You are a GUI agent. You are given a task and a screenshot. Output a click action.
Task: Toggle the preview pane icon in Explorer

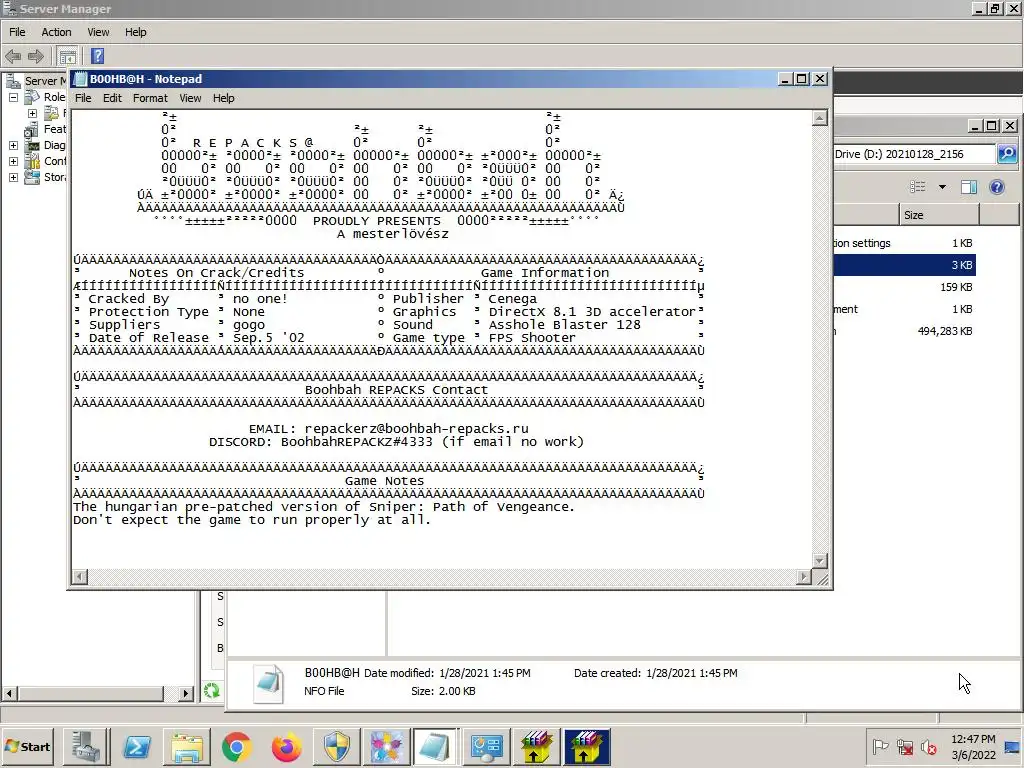968,187
